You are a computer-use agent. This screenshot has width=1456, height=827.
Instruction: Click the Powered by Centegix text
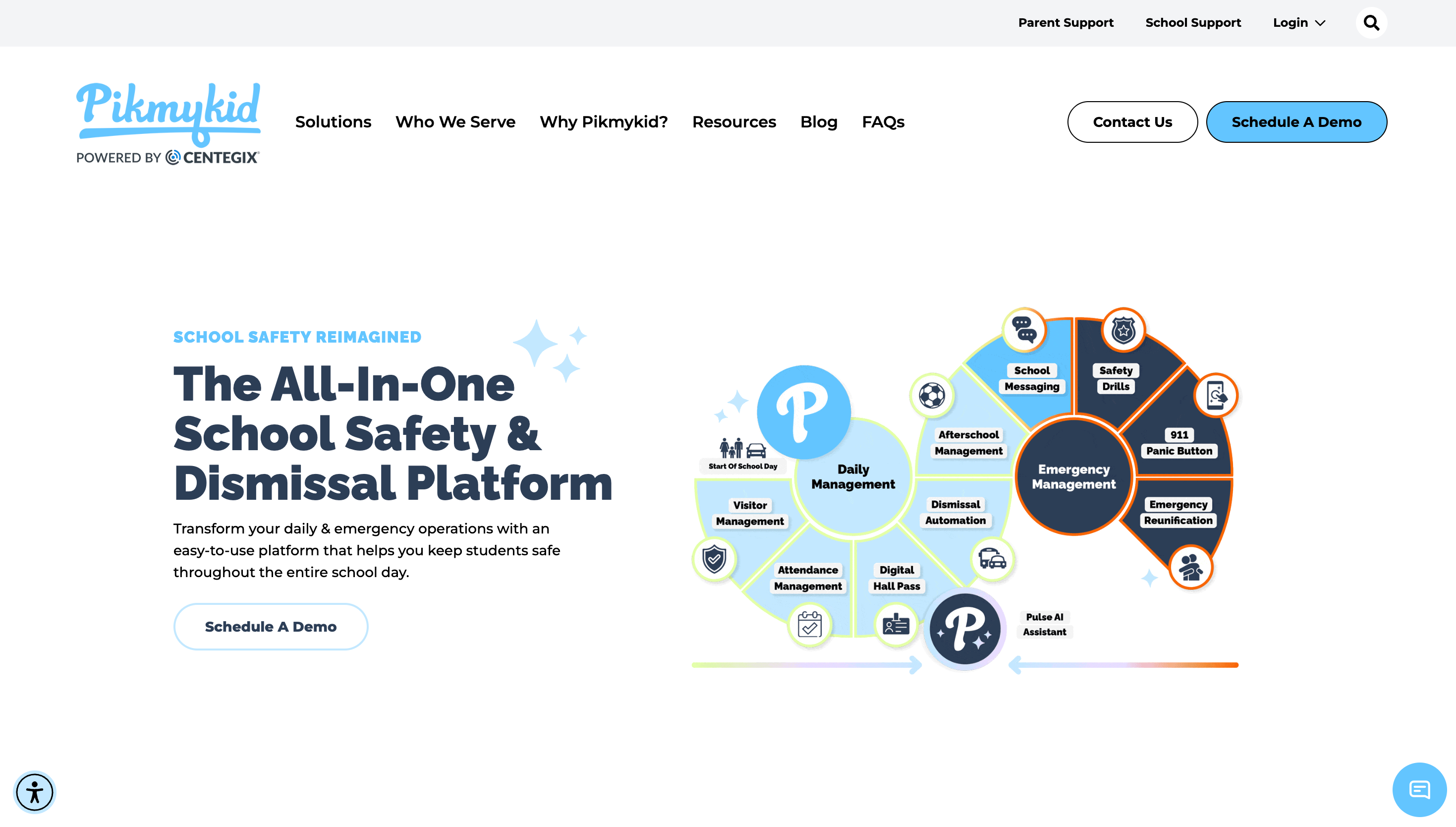[x=168, y=157]
